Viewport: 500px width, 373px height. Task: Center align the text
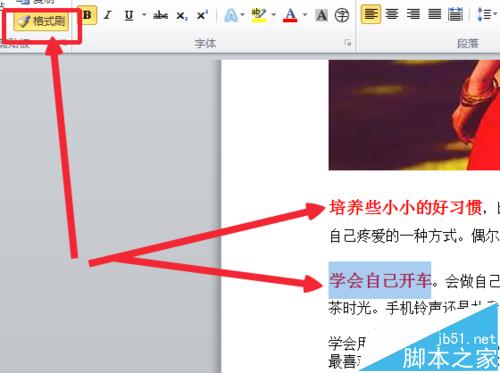coord(392,14)
